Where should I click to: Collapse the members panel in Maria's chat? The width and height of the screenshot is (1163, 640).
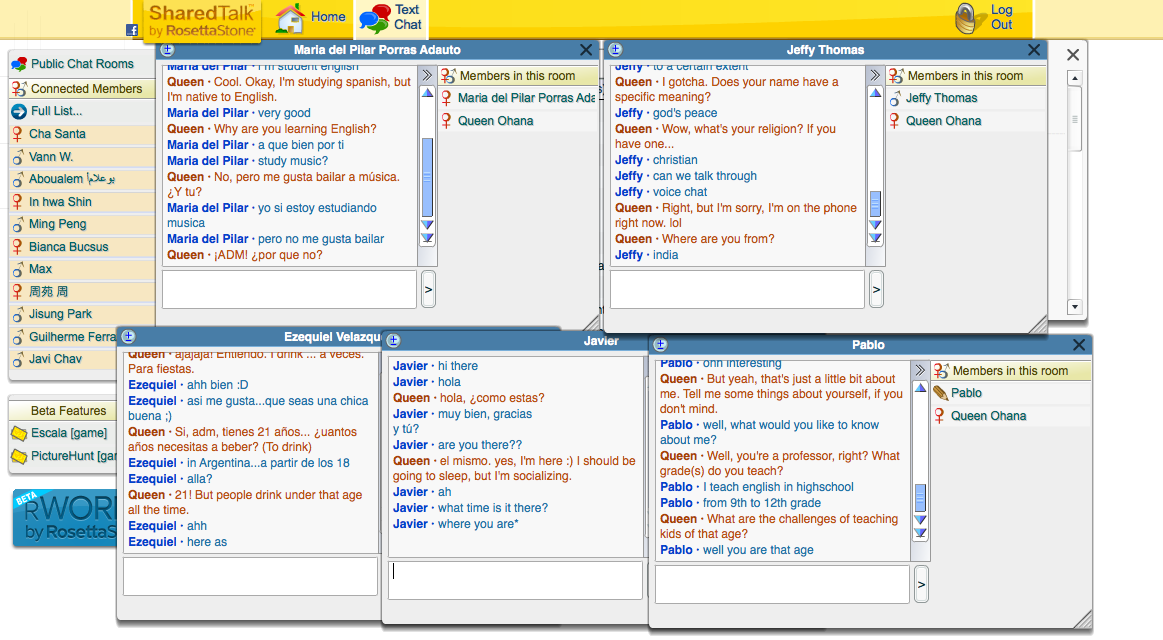click(427, 75)
